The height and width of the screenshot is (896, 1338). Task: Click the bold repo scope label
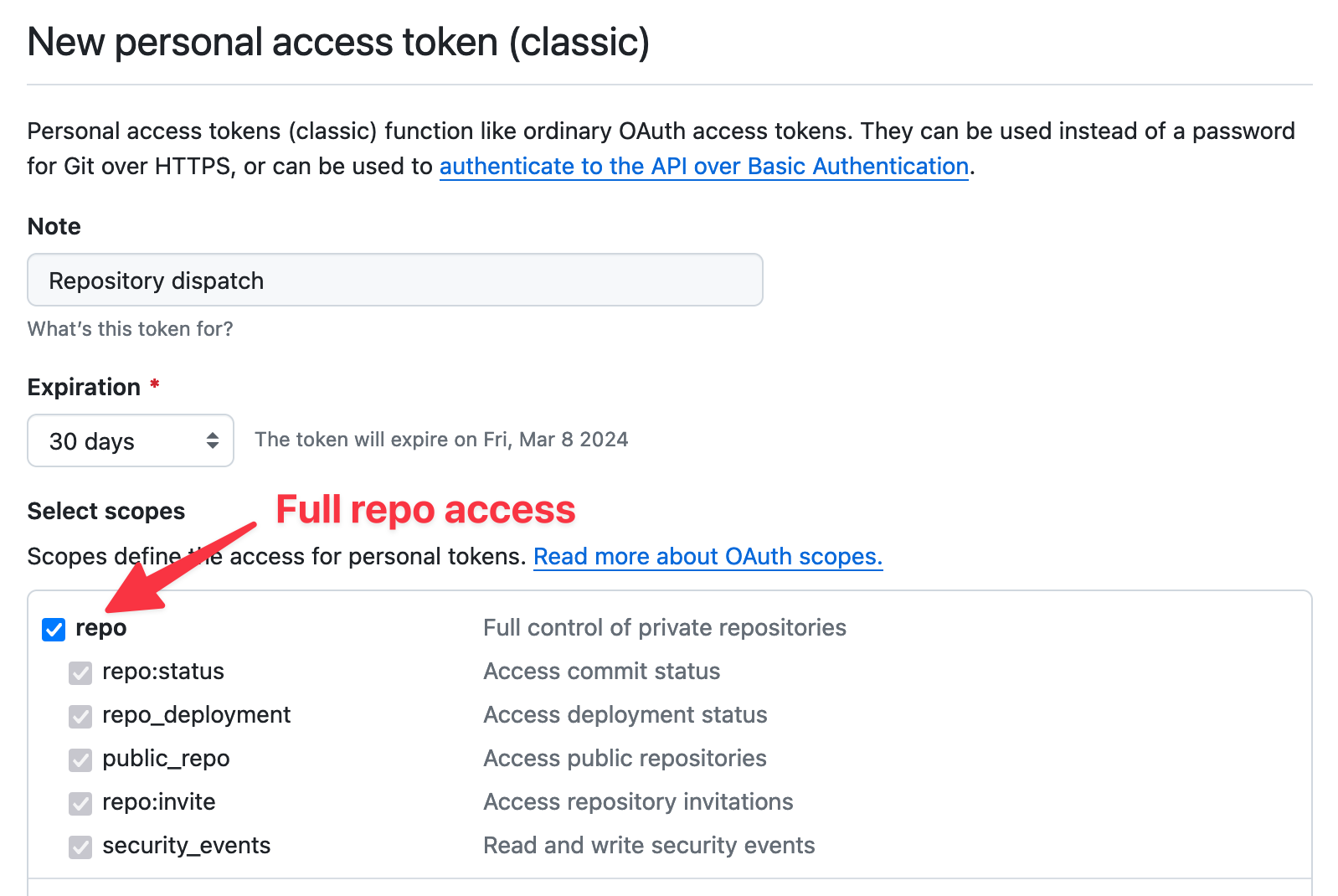click(x=100, y=628)
